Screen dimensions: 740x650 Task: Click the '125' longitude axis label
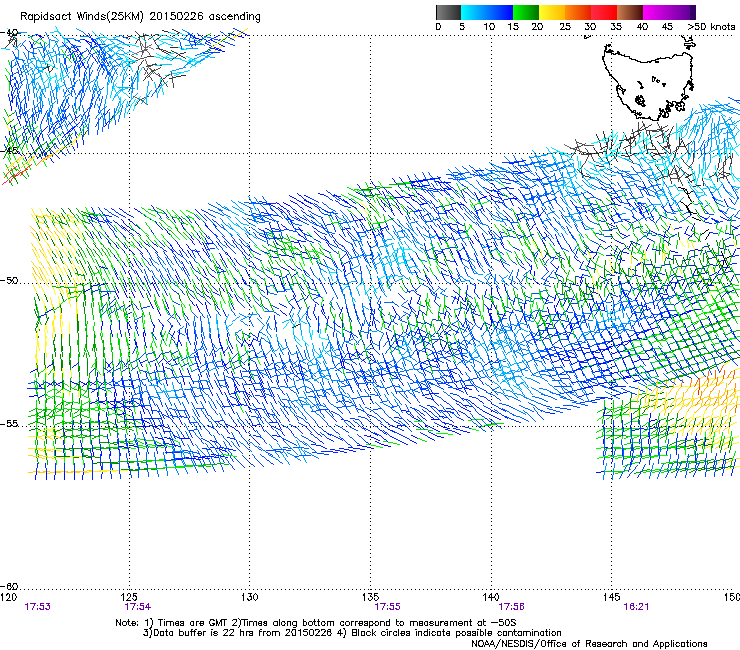[129, 597]
